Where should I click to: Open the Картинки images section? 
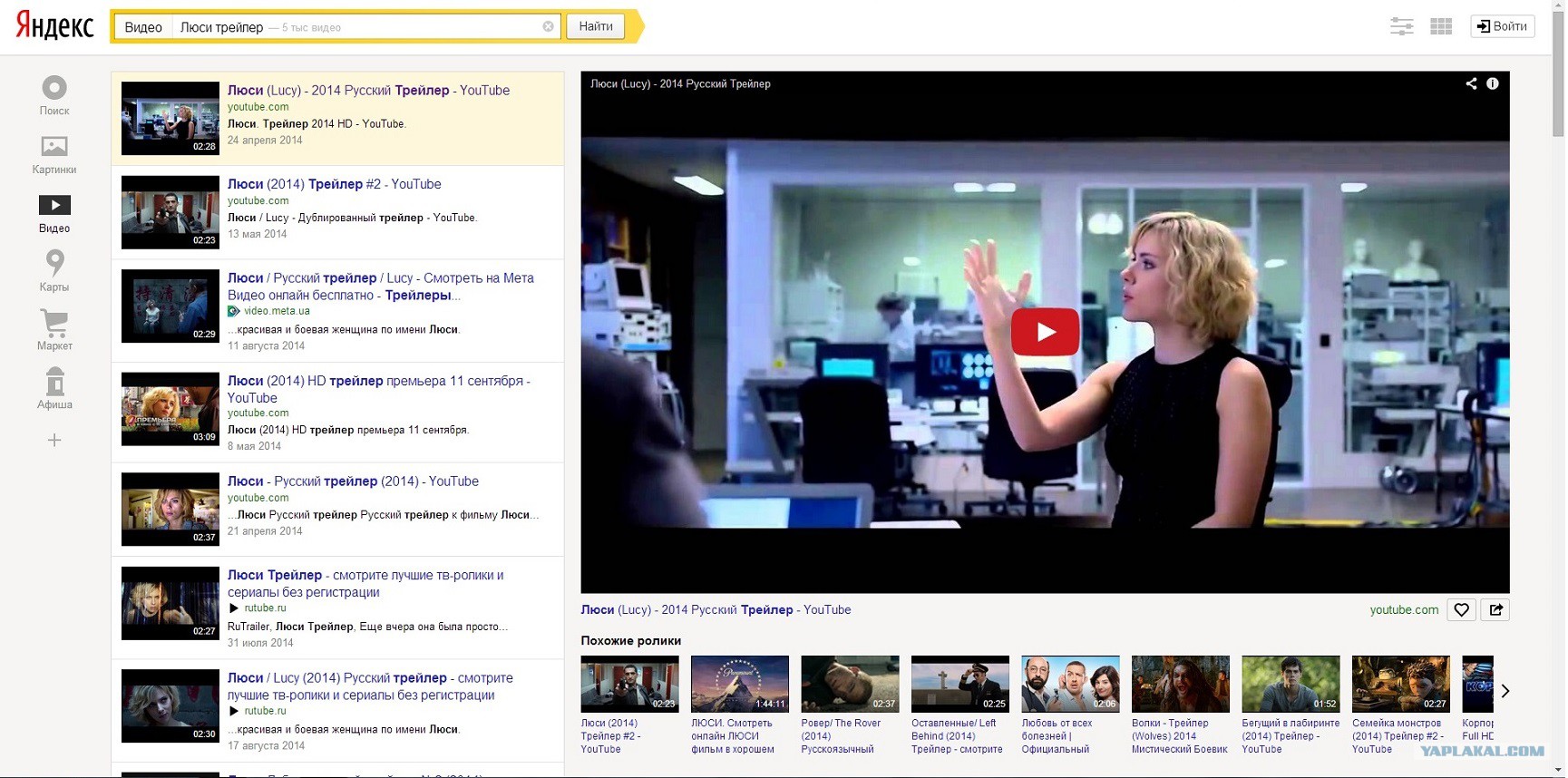[x=54, y=154]
